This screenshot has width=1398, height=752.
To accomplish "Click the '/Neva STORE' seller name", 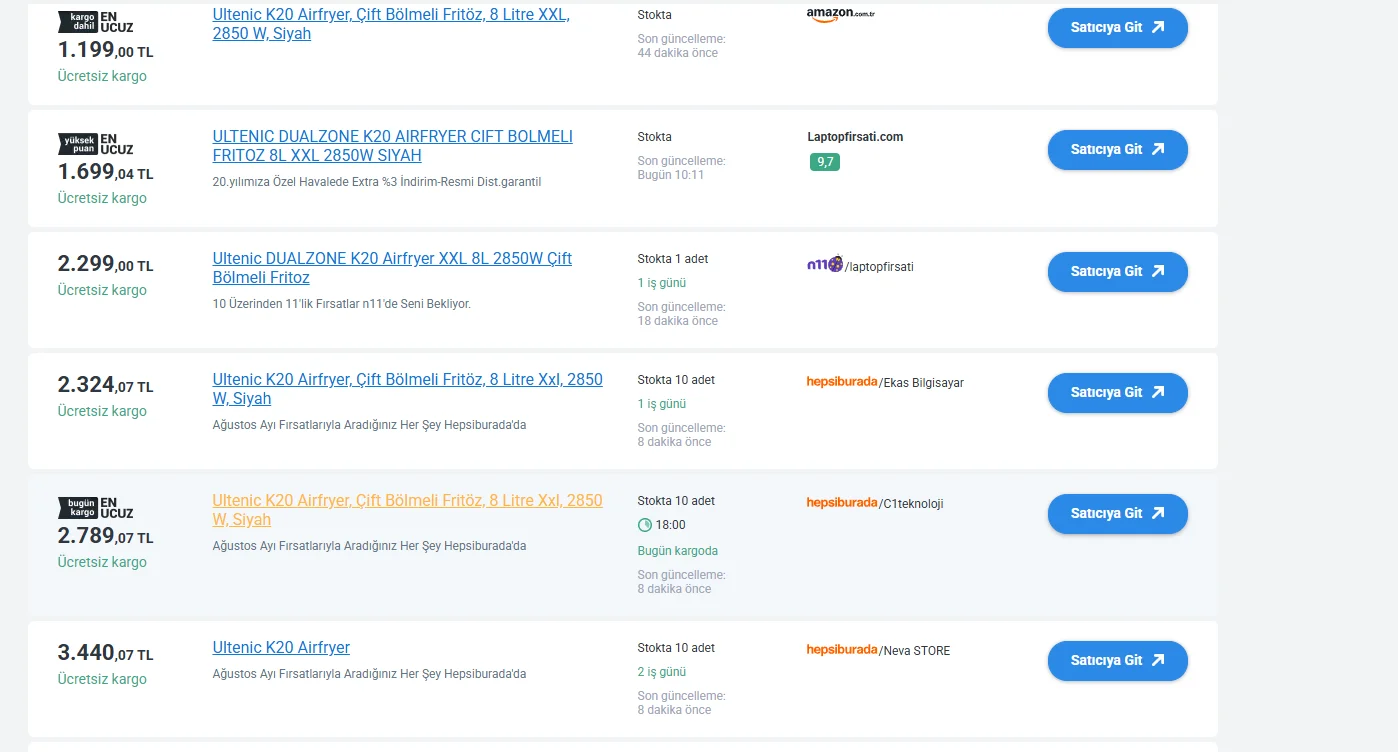I will [x=914, y=650].
